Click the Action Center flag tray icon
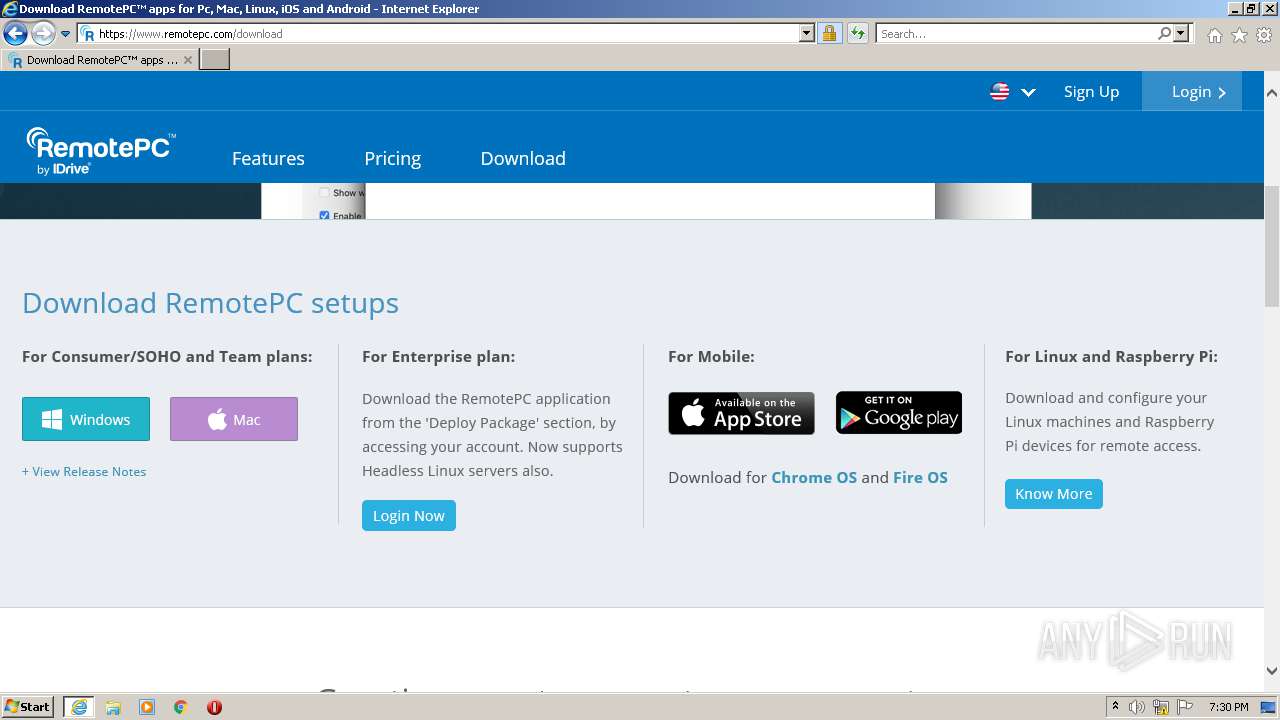Screen dimensions: 1280x720 (x=1184, y=707)
